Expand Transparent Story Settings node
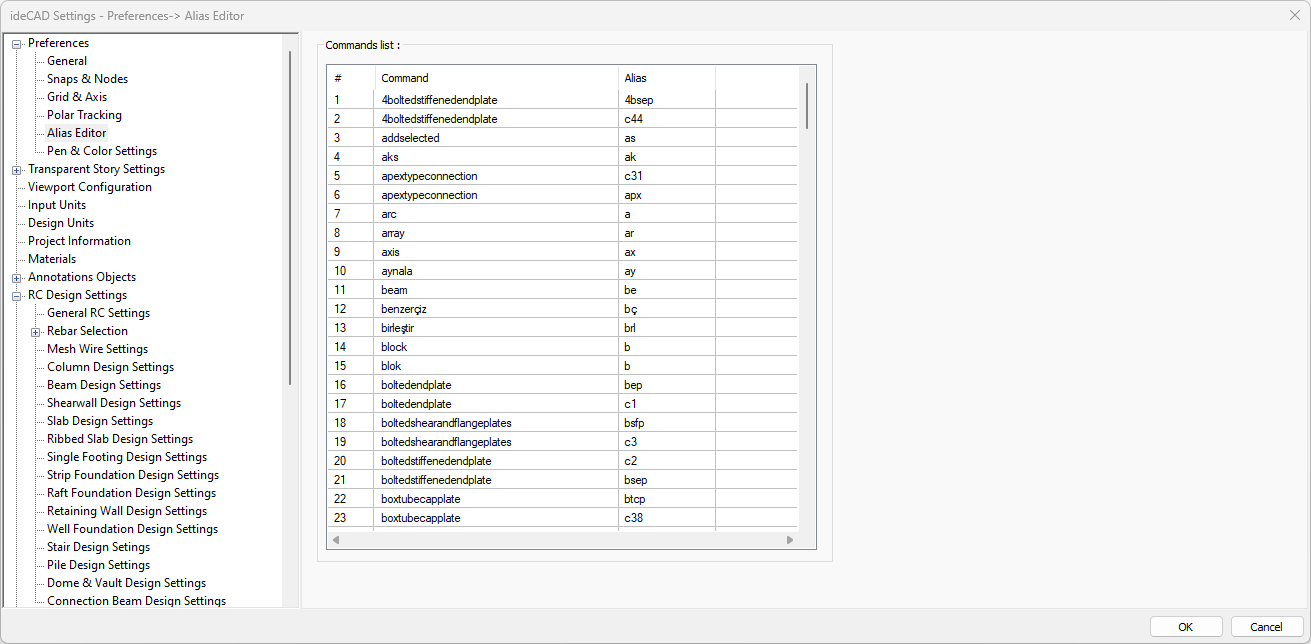Image resolution: width=1311 pixels, height=644 pixels. click(x=17, y=169)
